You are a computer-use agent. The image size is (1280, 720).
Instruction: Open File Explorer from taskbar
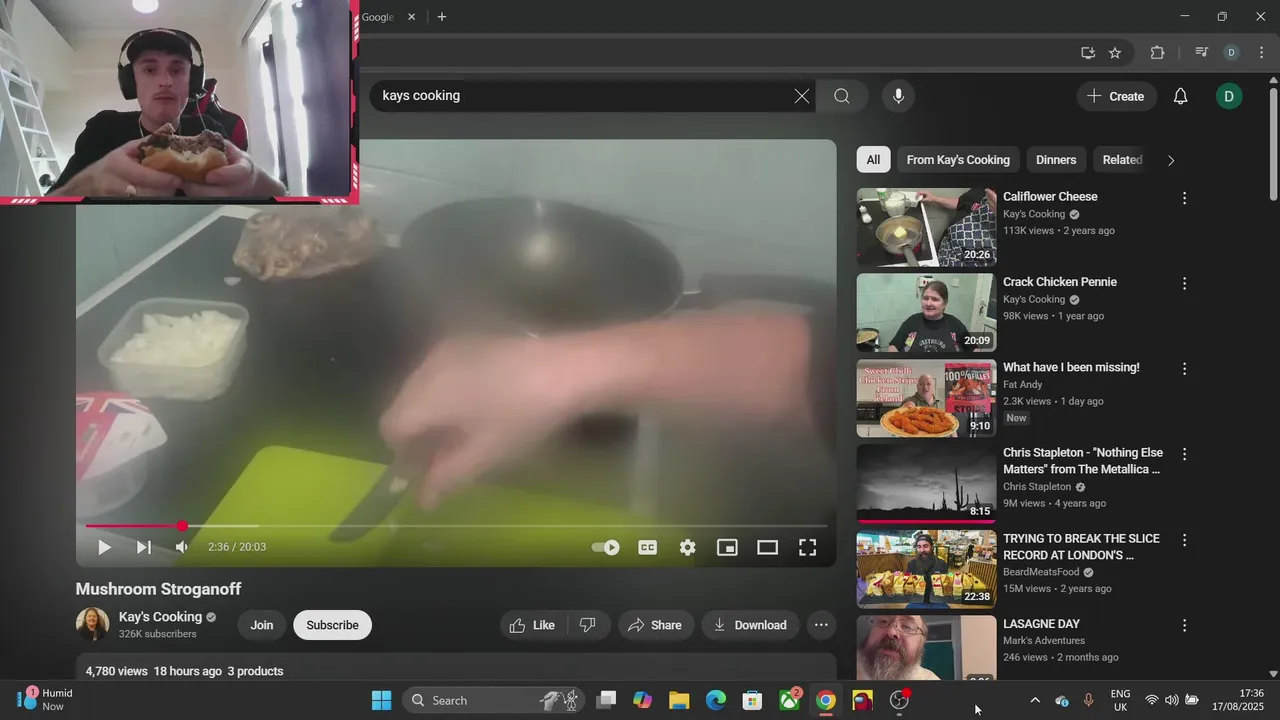pyautogui.click(x=679, y=700)
